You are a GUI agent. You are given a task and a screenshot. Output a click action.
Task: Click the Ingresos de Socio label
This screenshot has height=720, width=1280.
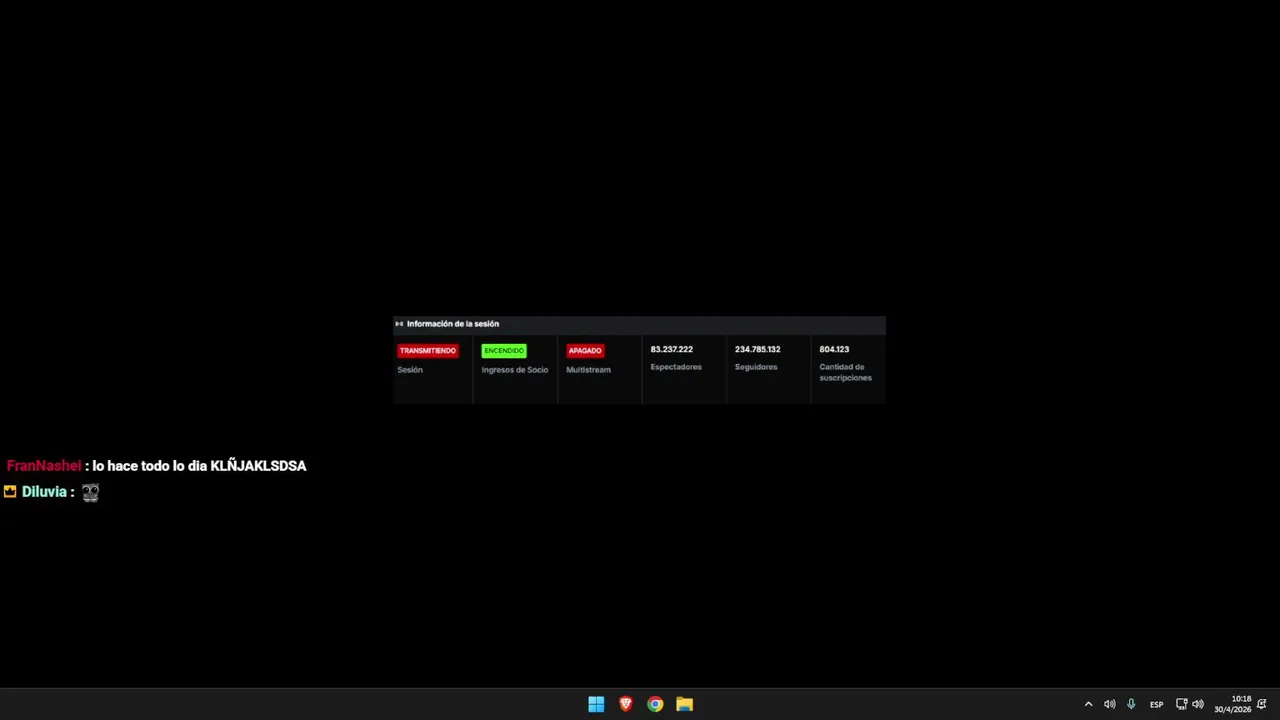point(515,370)
